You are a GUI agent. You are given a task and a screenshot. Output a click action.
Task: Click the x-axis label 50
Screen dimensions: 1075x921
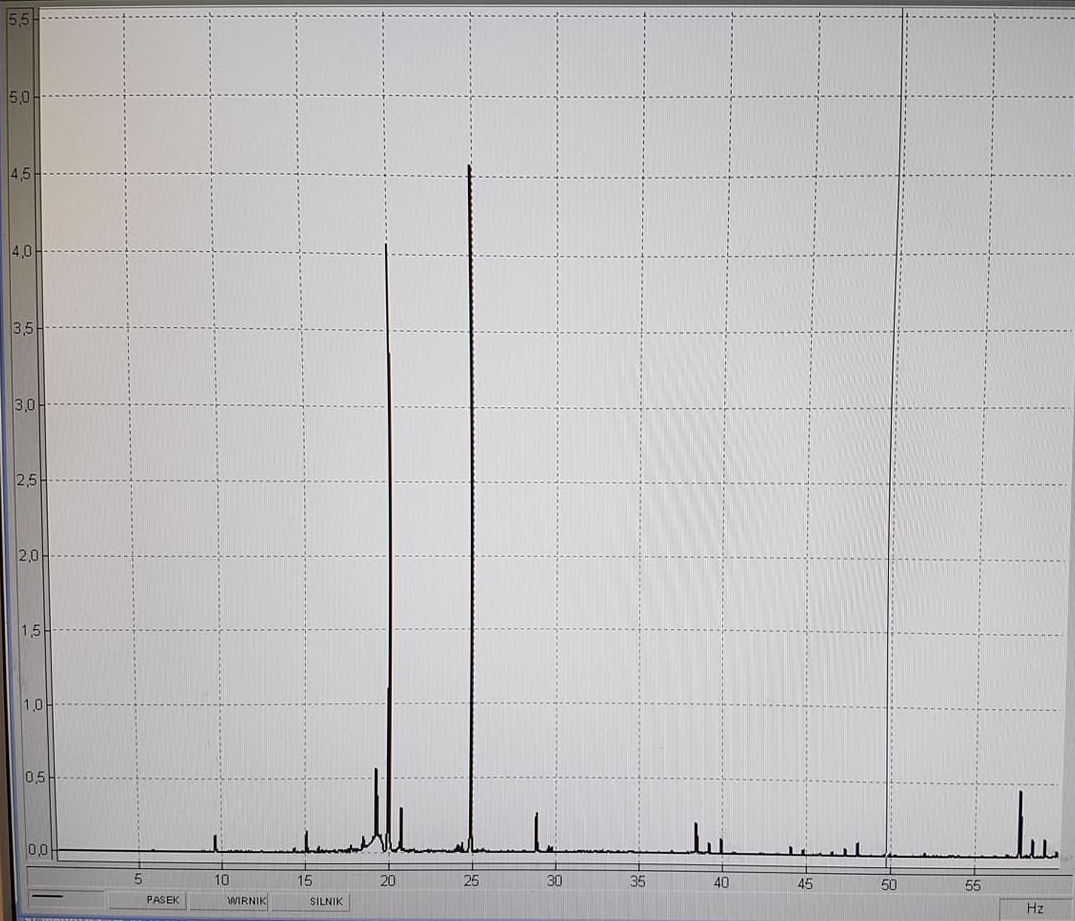pyautogui.click(x=889, y=885)
